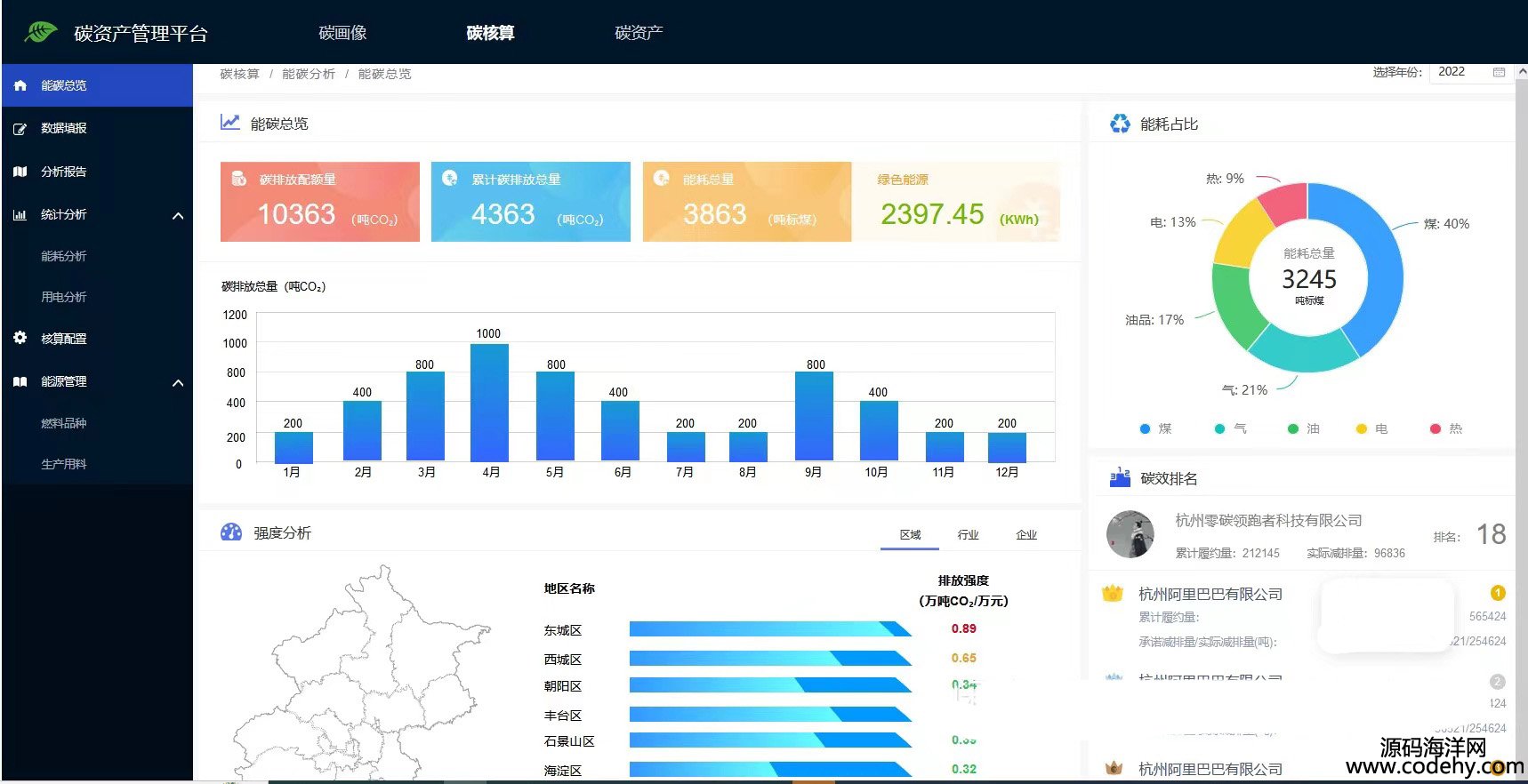The height and width of the screenshot is (784, 1528).
Task: Click the yellow 电 13% donut segment
Action: click(x=1240, y=236)
